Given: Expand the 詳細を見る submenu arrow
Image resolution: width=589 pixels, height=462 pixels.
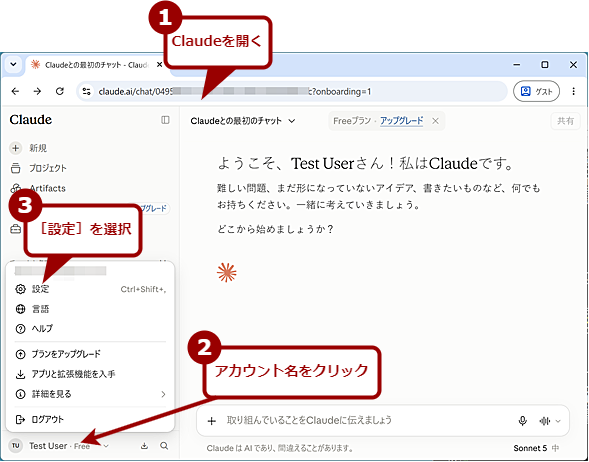Looking at the screenshot, I should pos(163,394).
